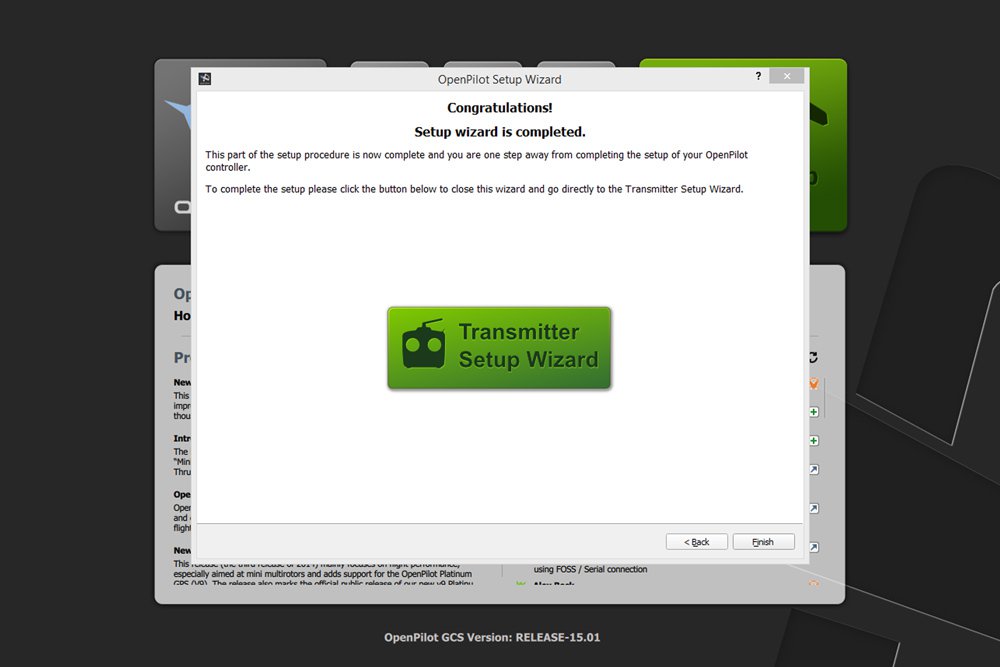Go back with the Back button
The image size is (1000, 667).
[696, 542]
